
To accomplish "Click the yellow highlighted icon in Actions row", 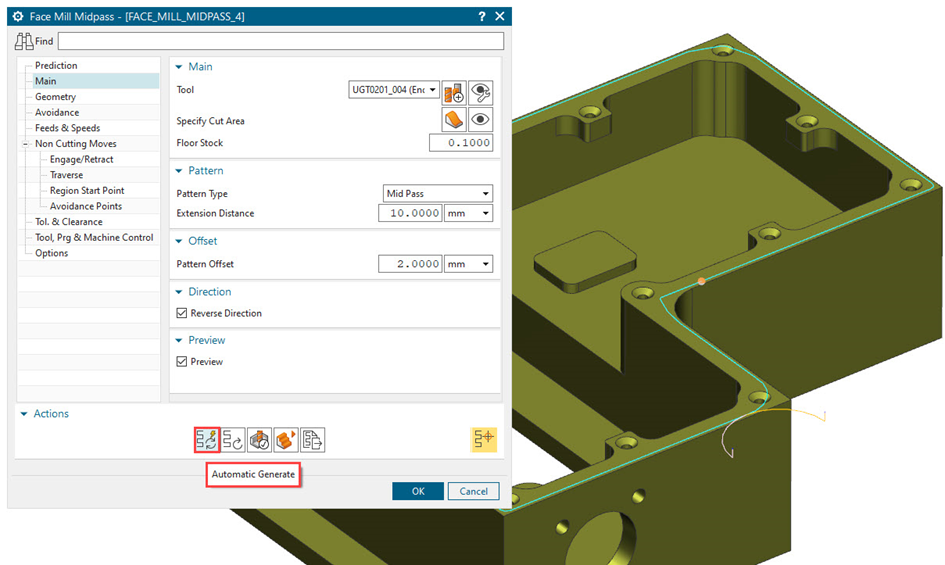I will pos(484,439).
